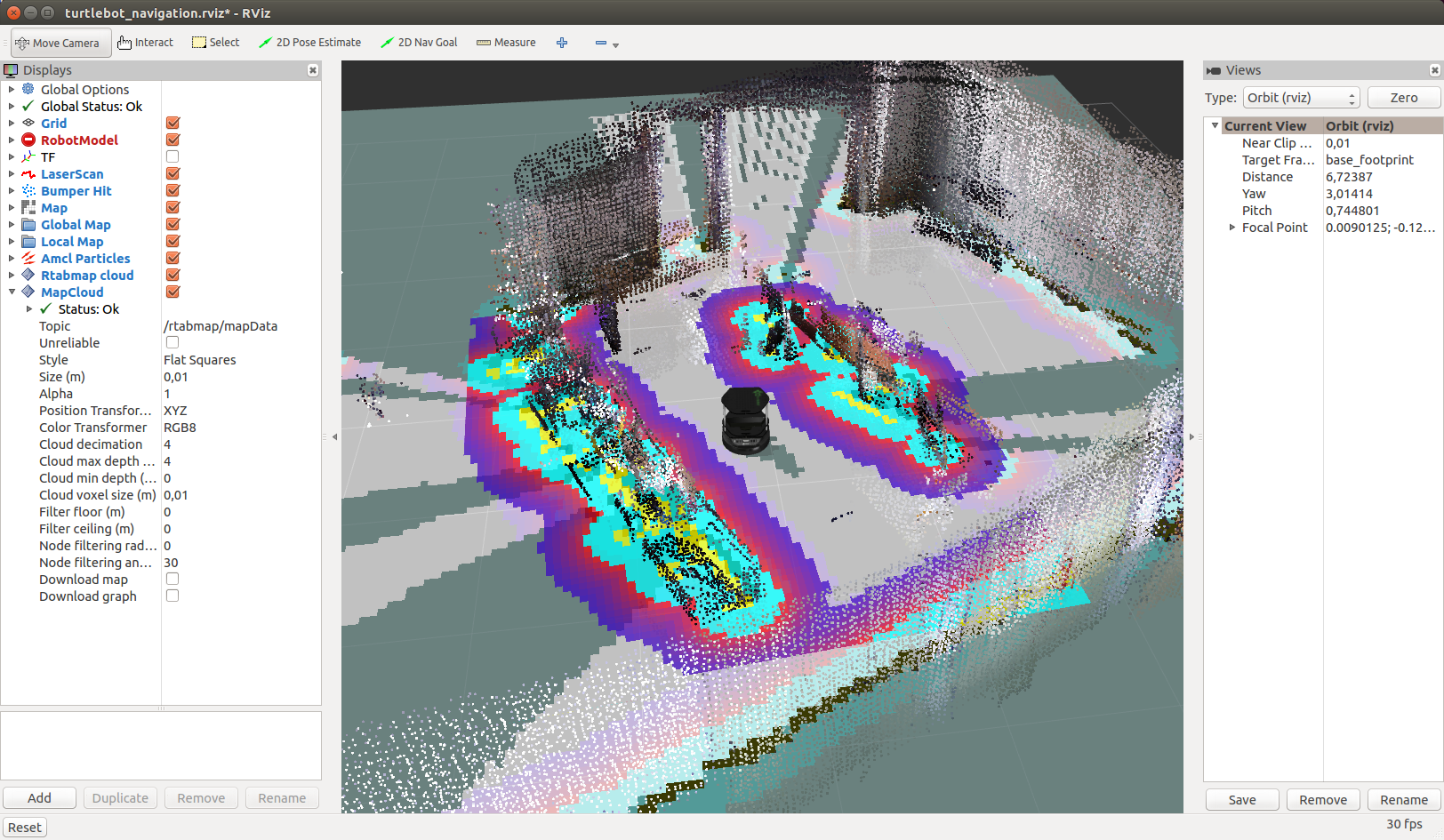Enable the TF display checkbox
The height and width of the screenshot is (840, 1444).
(x=172, y=156)
